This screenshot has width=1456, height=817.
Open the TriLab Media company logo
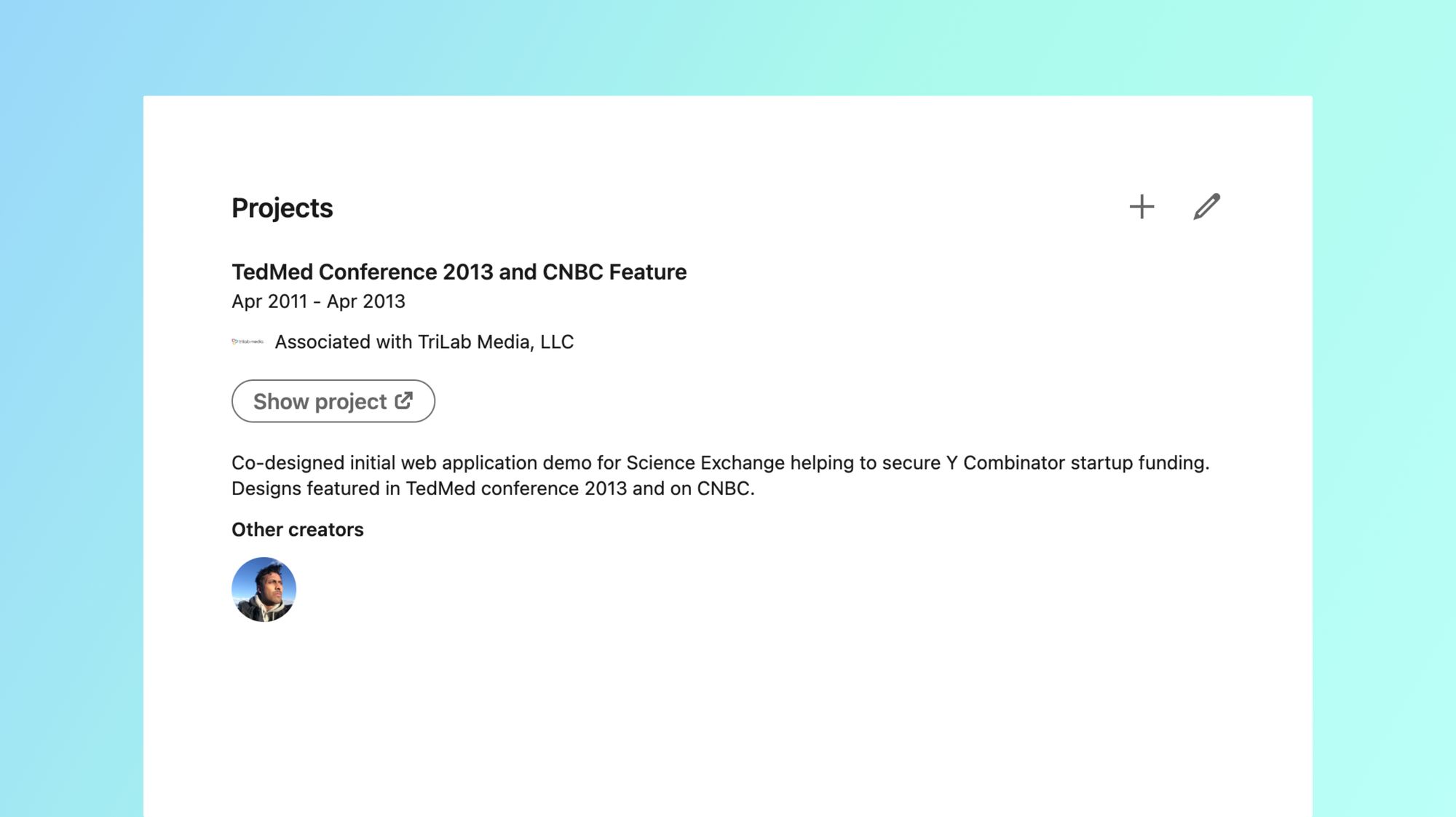pyautogui.click(x=248, y=342)
